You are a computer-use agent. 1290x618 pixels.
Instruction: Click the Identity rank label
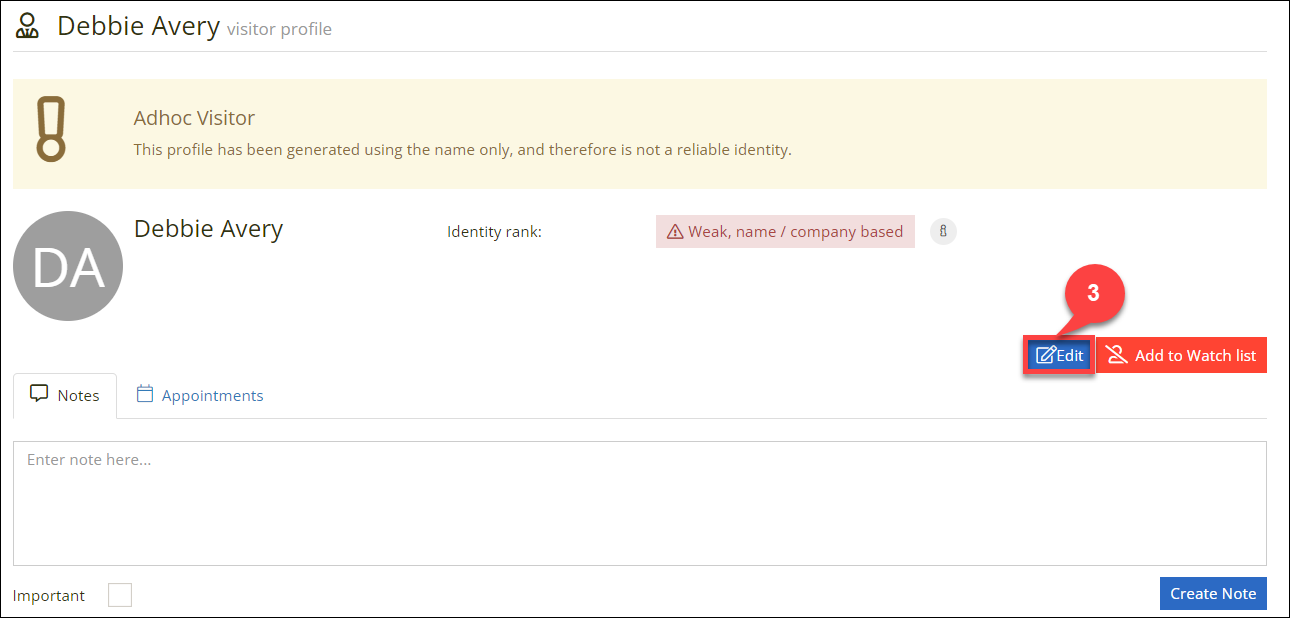click(x=494, y=232)
